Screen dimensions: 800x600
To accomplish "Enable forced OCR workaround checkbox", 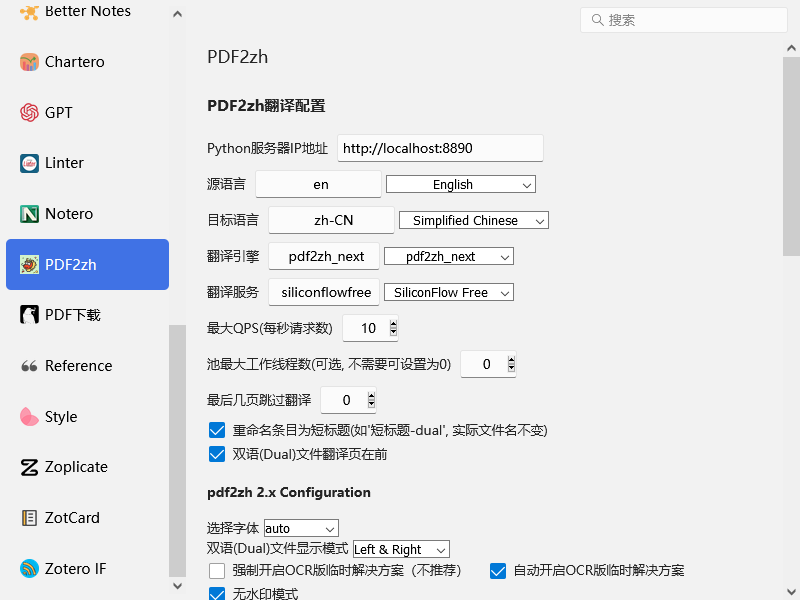I will 217,570.
